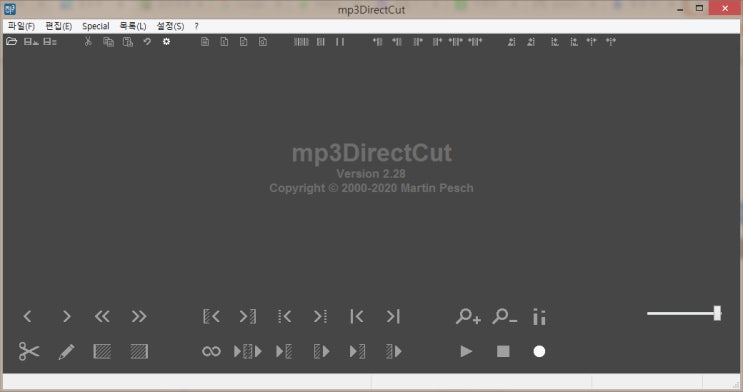The width and height of the screenshot is (743, 392).
Task: Open the 목록(L) menu
Action: 133,26
